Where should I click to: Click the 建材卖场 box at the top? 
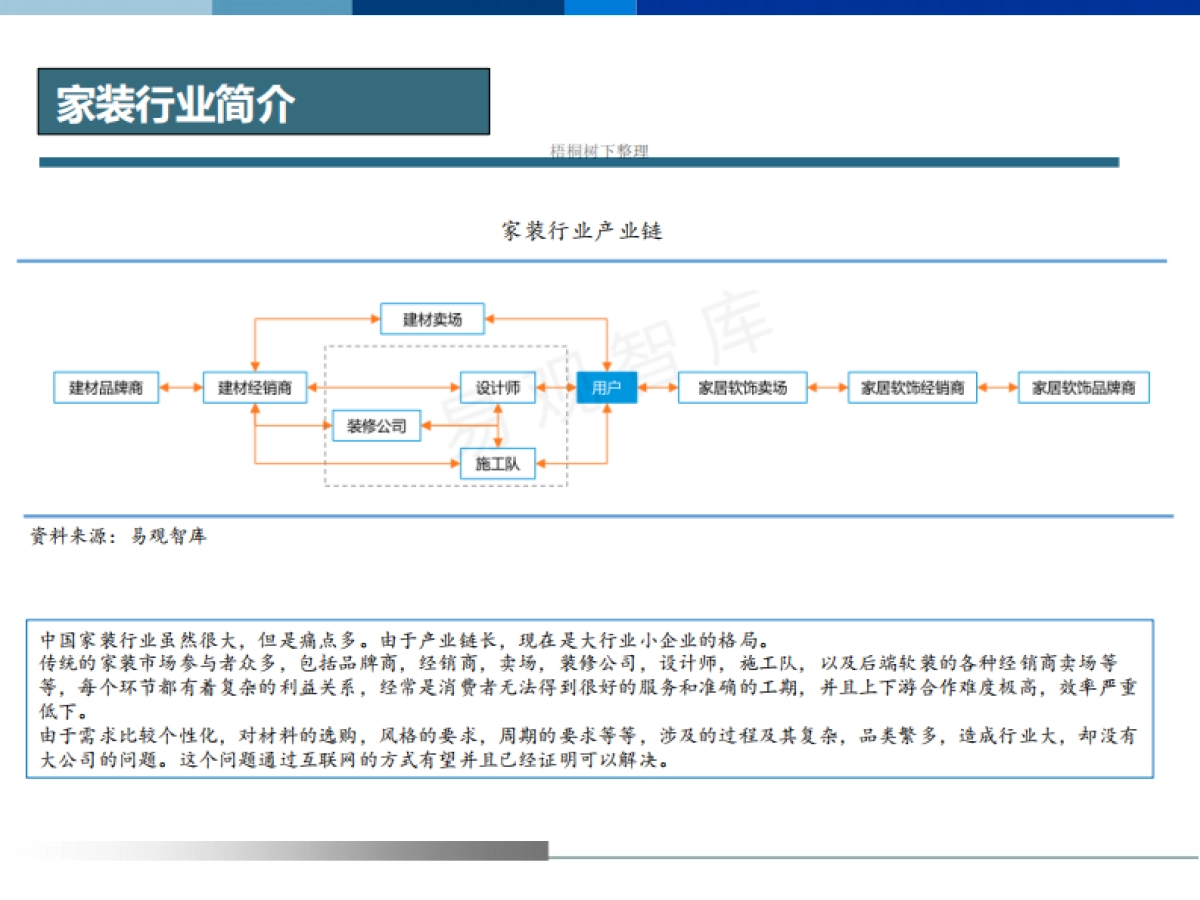point(432,317)
